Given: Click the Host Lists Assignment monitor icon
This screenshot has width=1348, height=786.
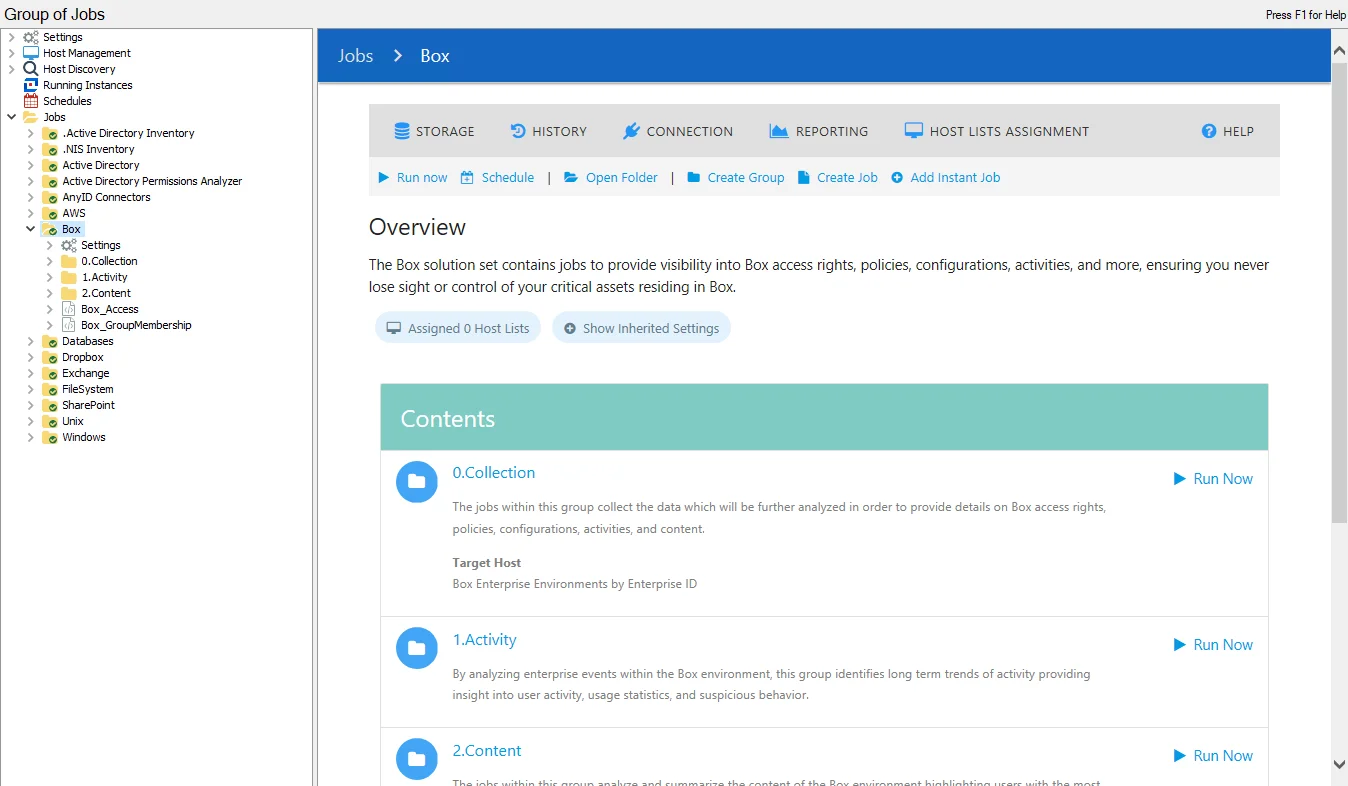Looking at the screenshot, I should point(913,131).
